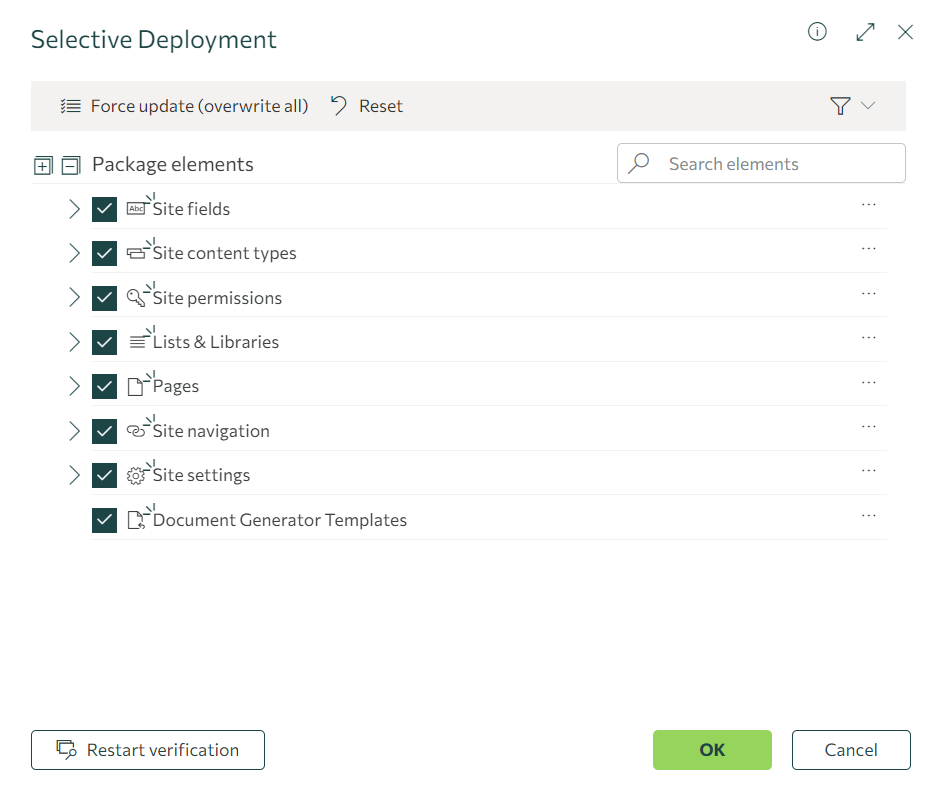Click the Reset toolbar button

367,106
